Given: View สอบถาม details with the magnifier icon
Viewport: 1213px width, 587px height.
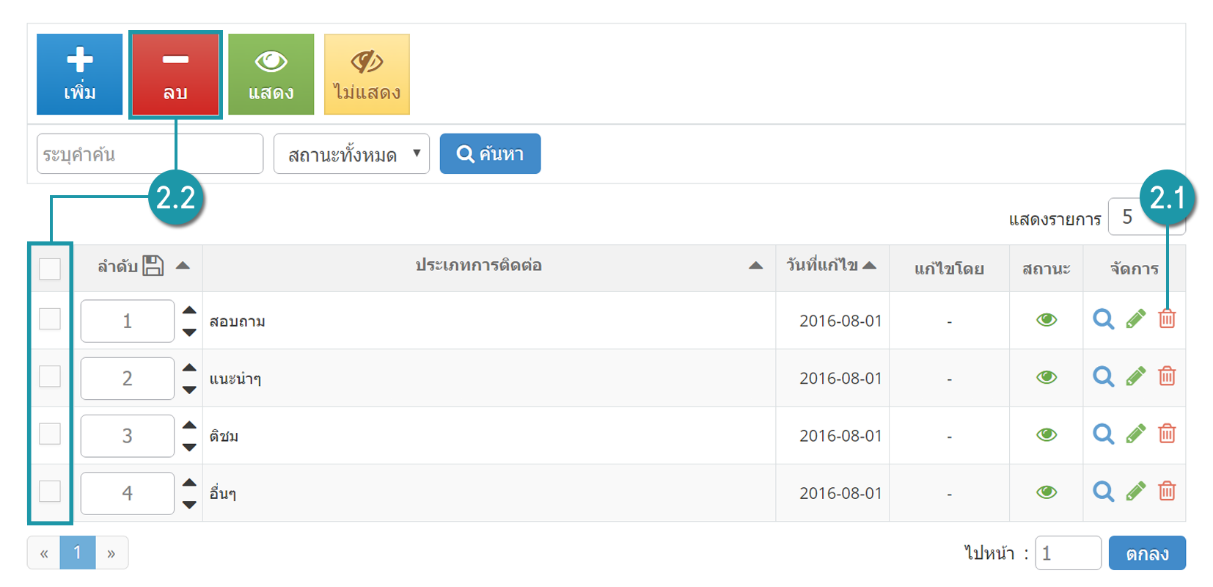Looking at the screenshot, I should pyautogui.click(x=1103, y=319).
